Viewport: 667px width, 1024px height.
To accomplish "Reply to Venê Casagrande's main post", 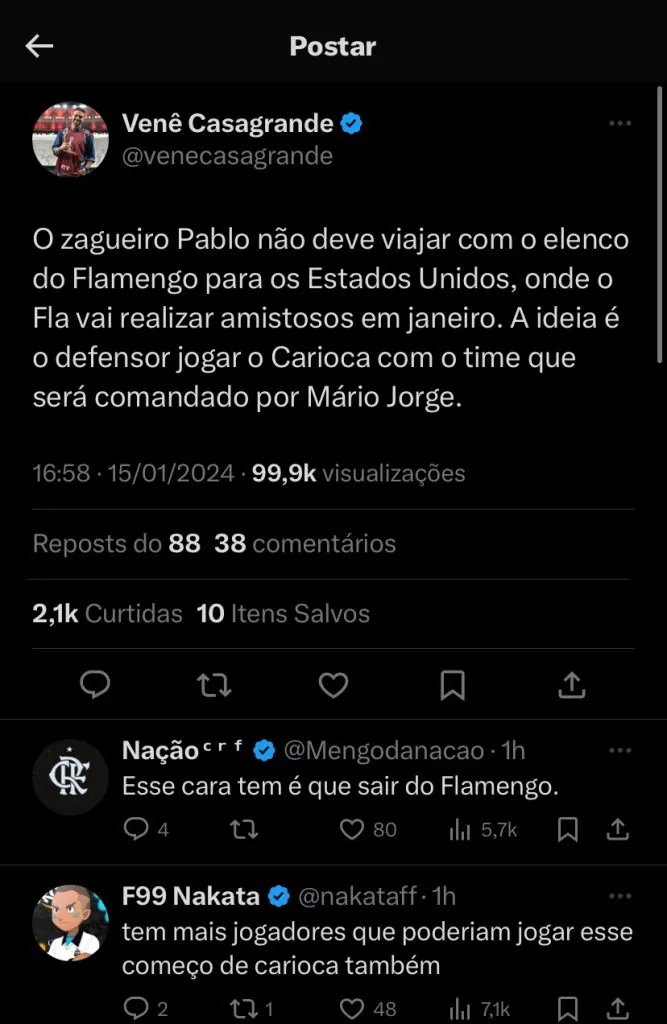I will click(x=95, y=684).
